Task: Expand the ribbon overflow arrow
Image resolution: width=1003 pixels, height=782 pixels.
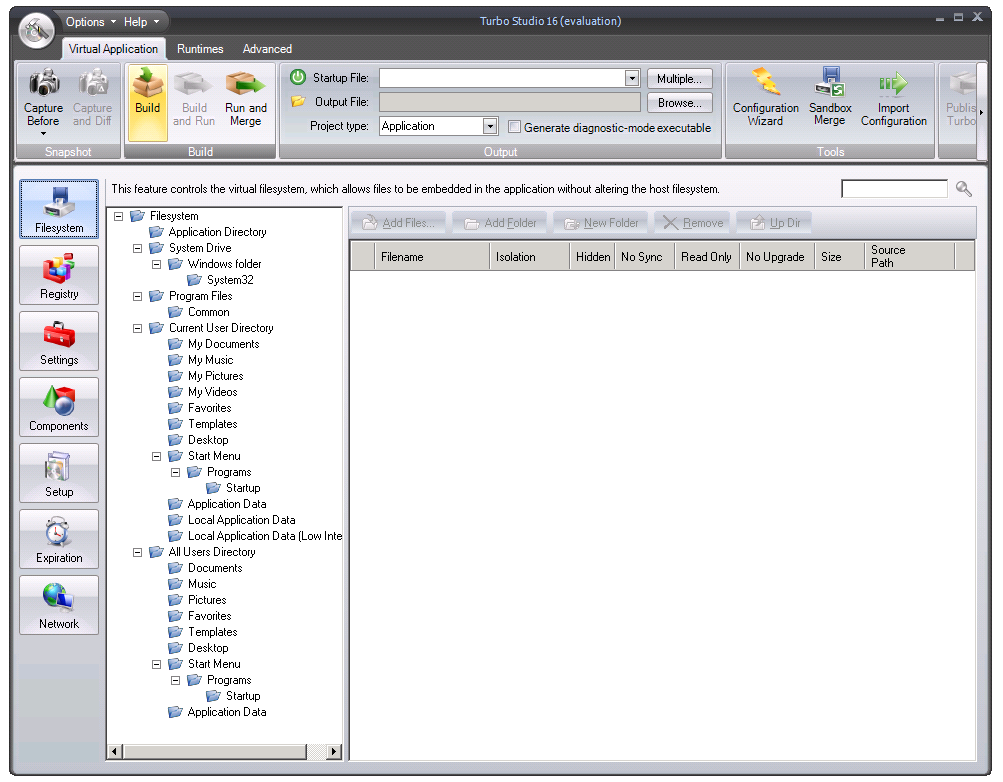Action: (x=981, y=112)
